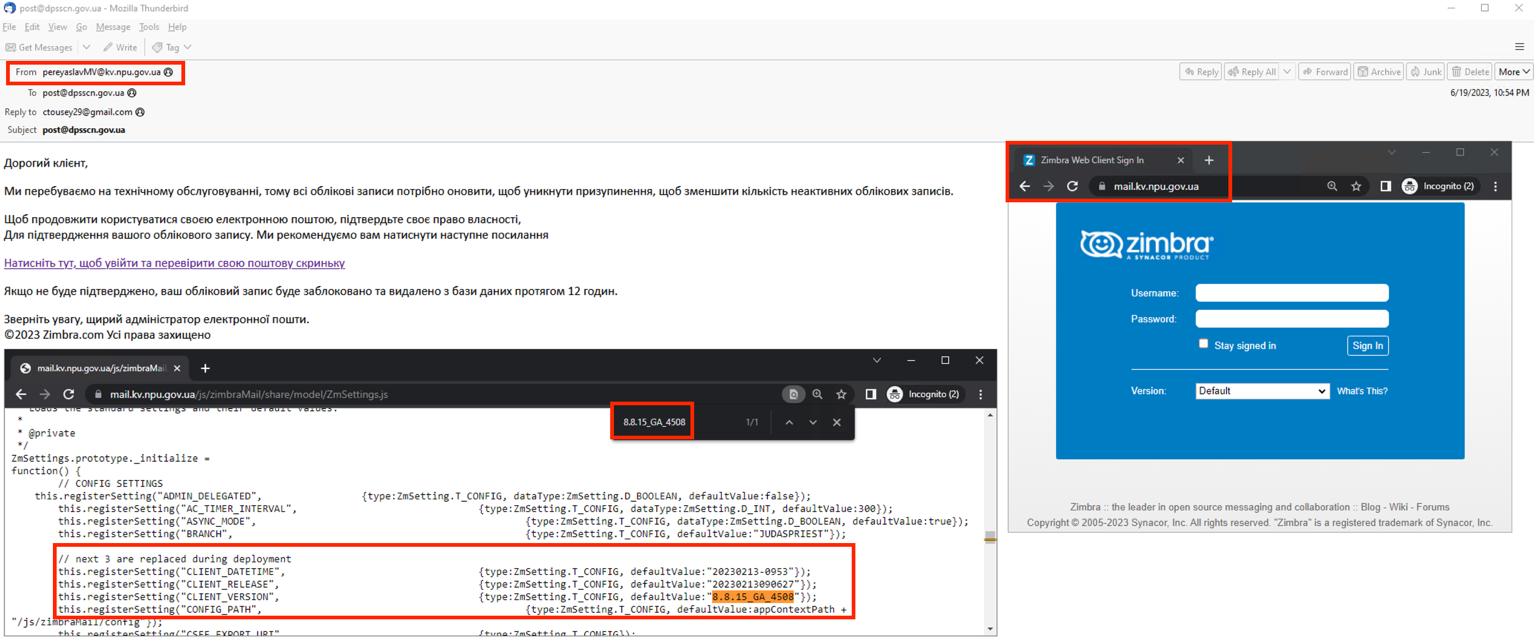
Task: Click zoom magnifier icon in ZmSettings.js browser
Action: pyautogui.click(x=817, y=394)
